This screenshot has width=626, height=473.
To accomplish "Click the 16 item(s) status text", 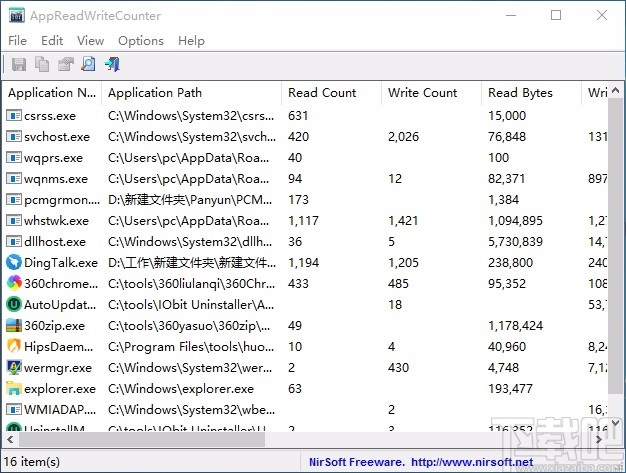I will [x=32, y=462].
